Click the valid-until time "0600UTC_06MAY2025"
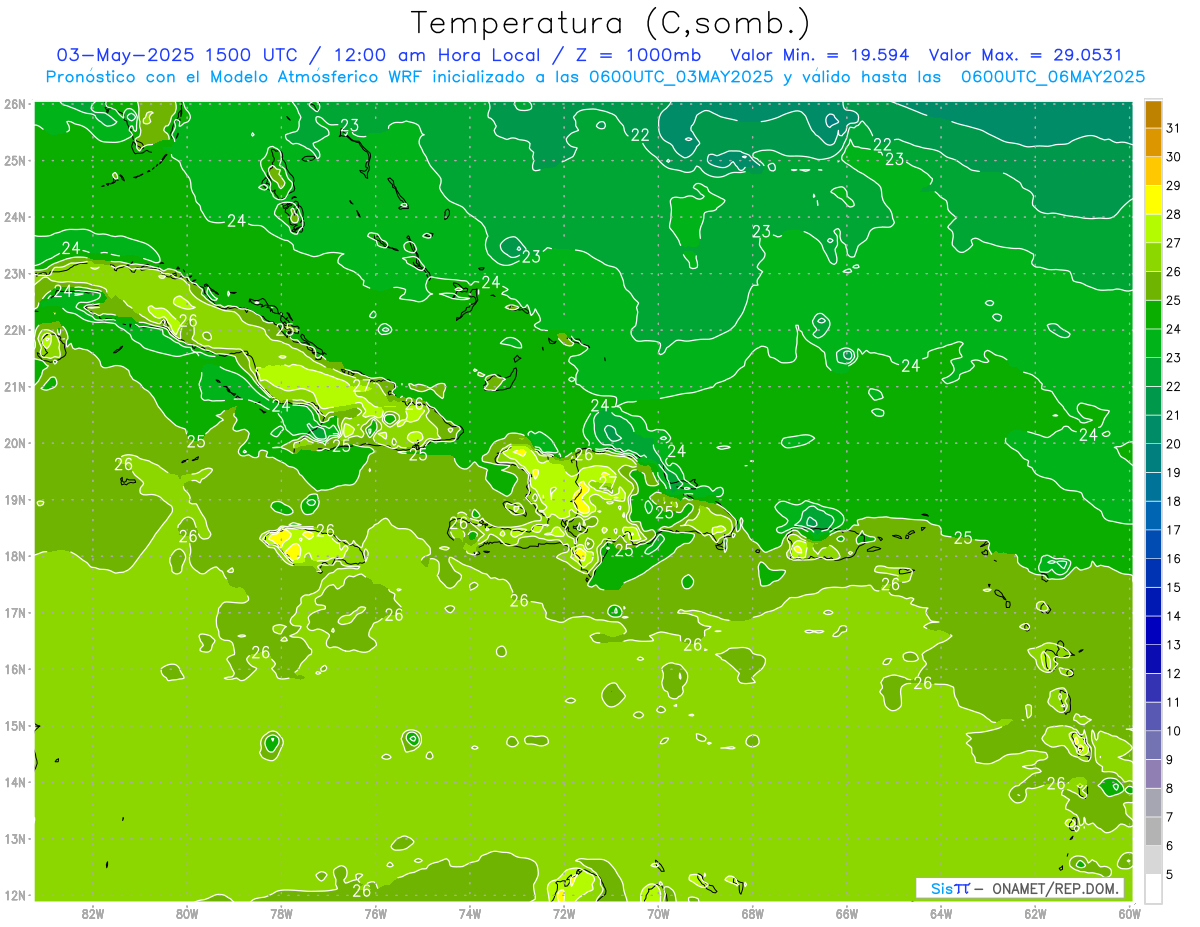 coord(1053,76)
